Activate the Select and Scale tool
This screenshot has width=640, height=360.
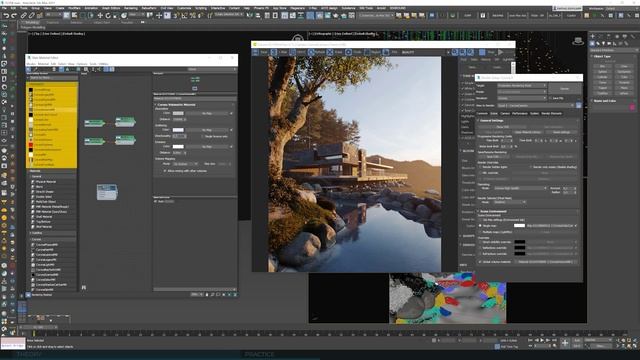click(x=116, y=16)
